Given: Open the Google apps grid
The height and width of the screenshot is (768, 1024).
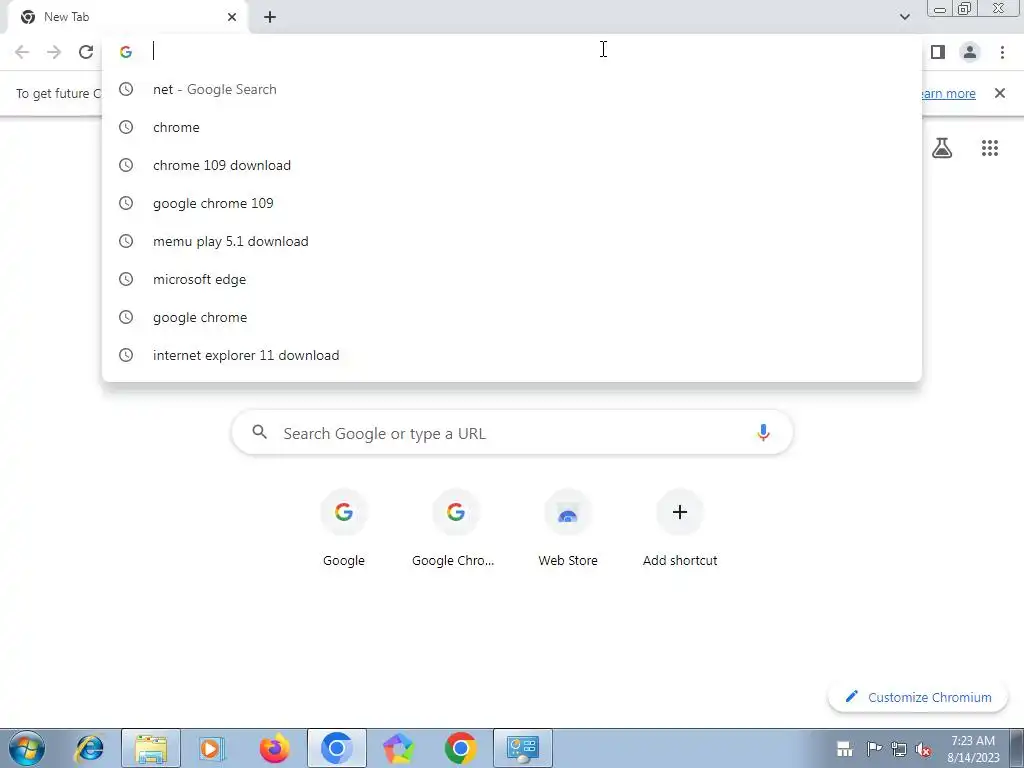Looking at the screenshot, I should [x=989, y=148].
